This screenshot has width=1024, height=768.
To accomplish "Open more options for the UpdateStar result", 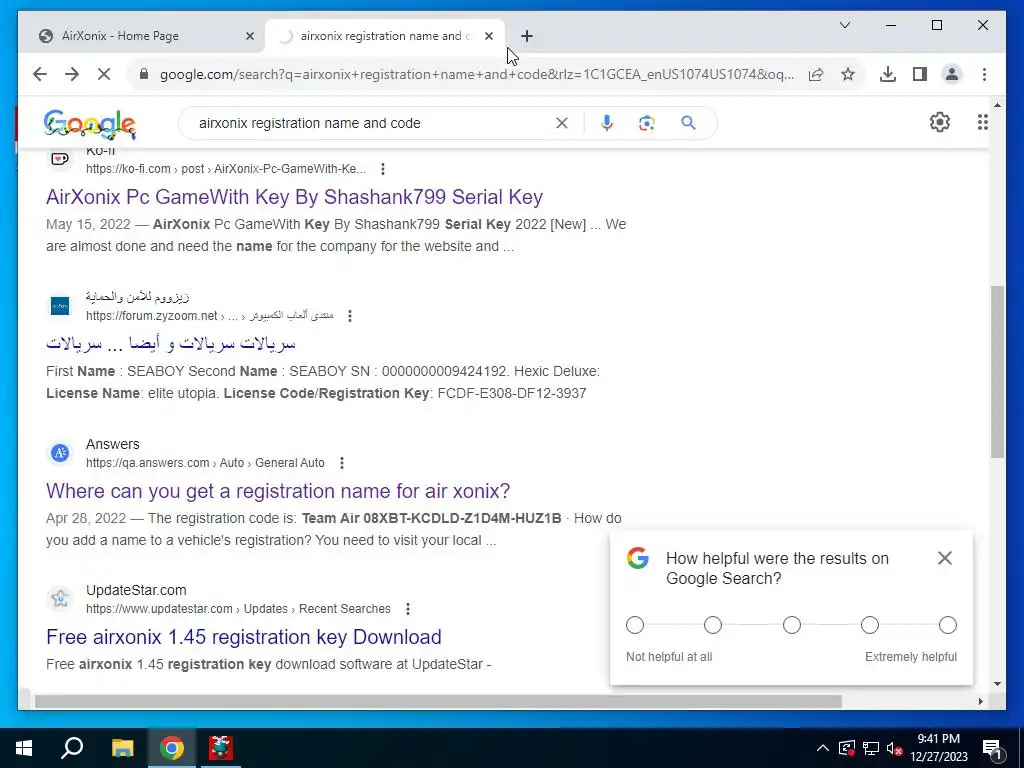I will [408, 609].
